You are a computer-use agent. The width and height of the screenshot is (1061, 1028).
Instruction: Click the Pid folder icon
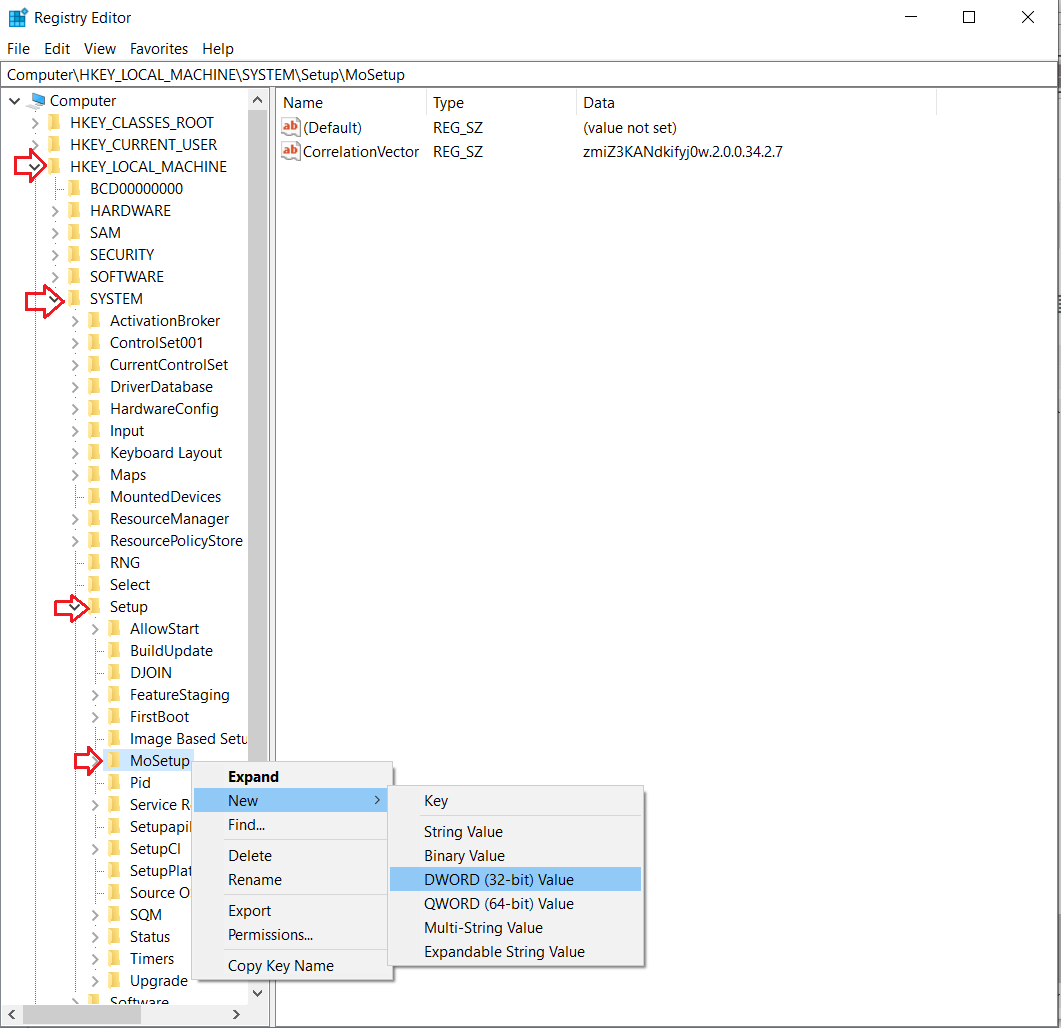click(x=116, y=782)
